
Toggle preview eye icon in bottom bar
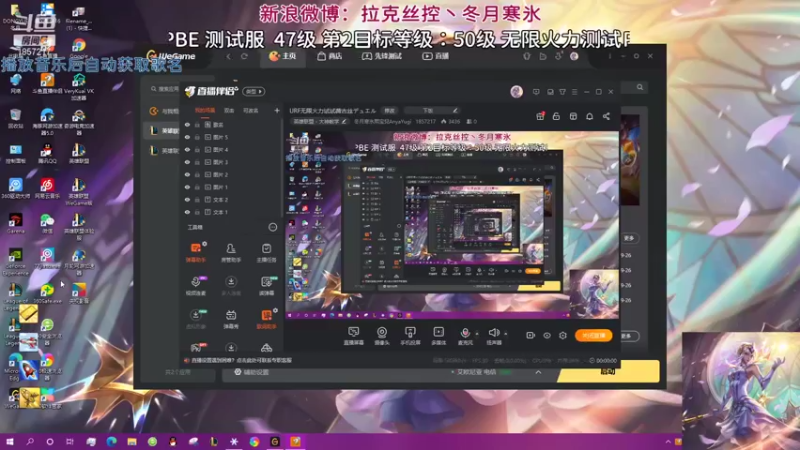(x=546, y=335)
